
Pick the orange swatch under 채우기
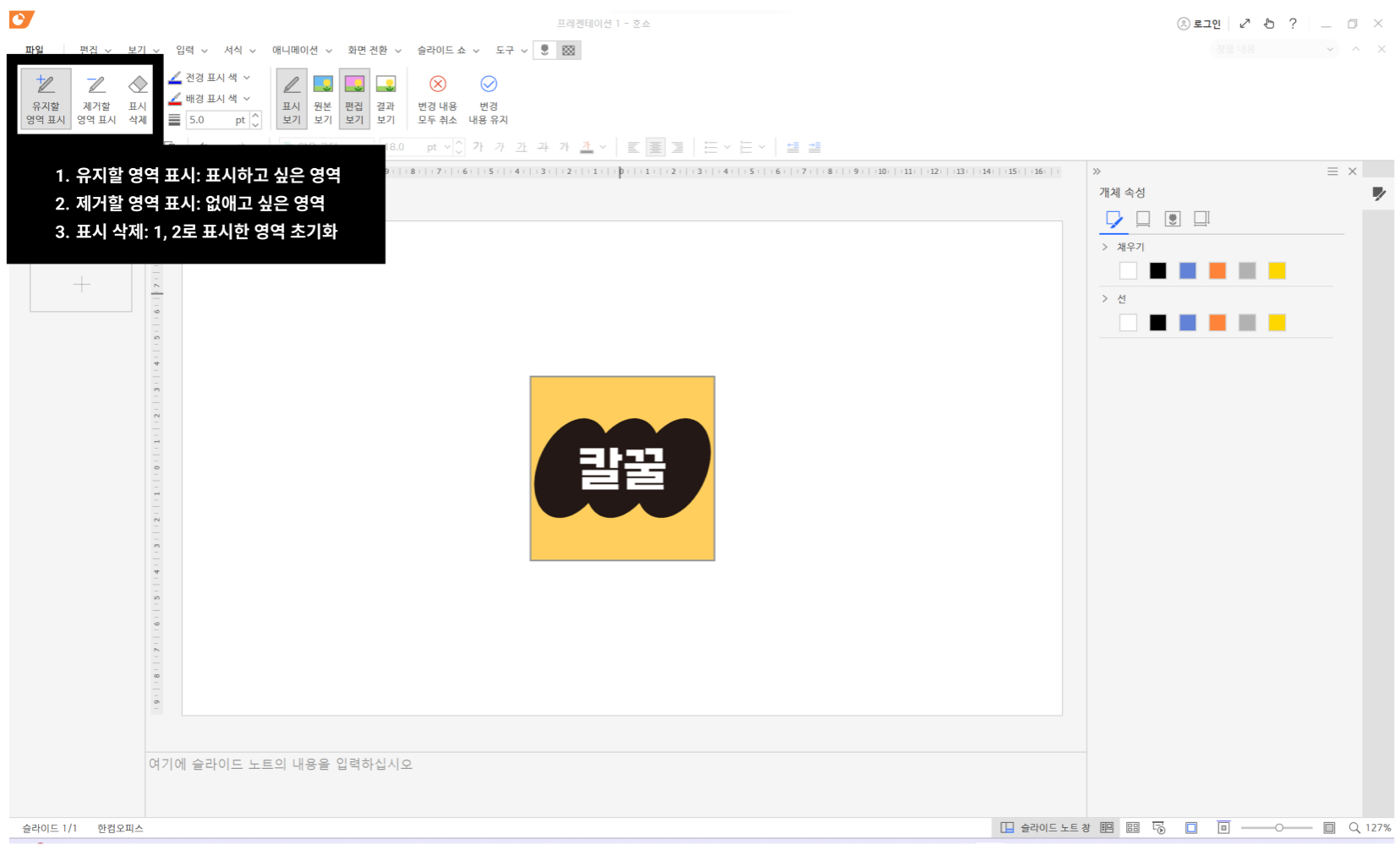tap(1217, 270)
